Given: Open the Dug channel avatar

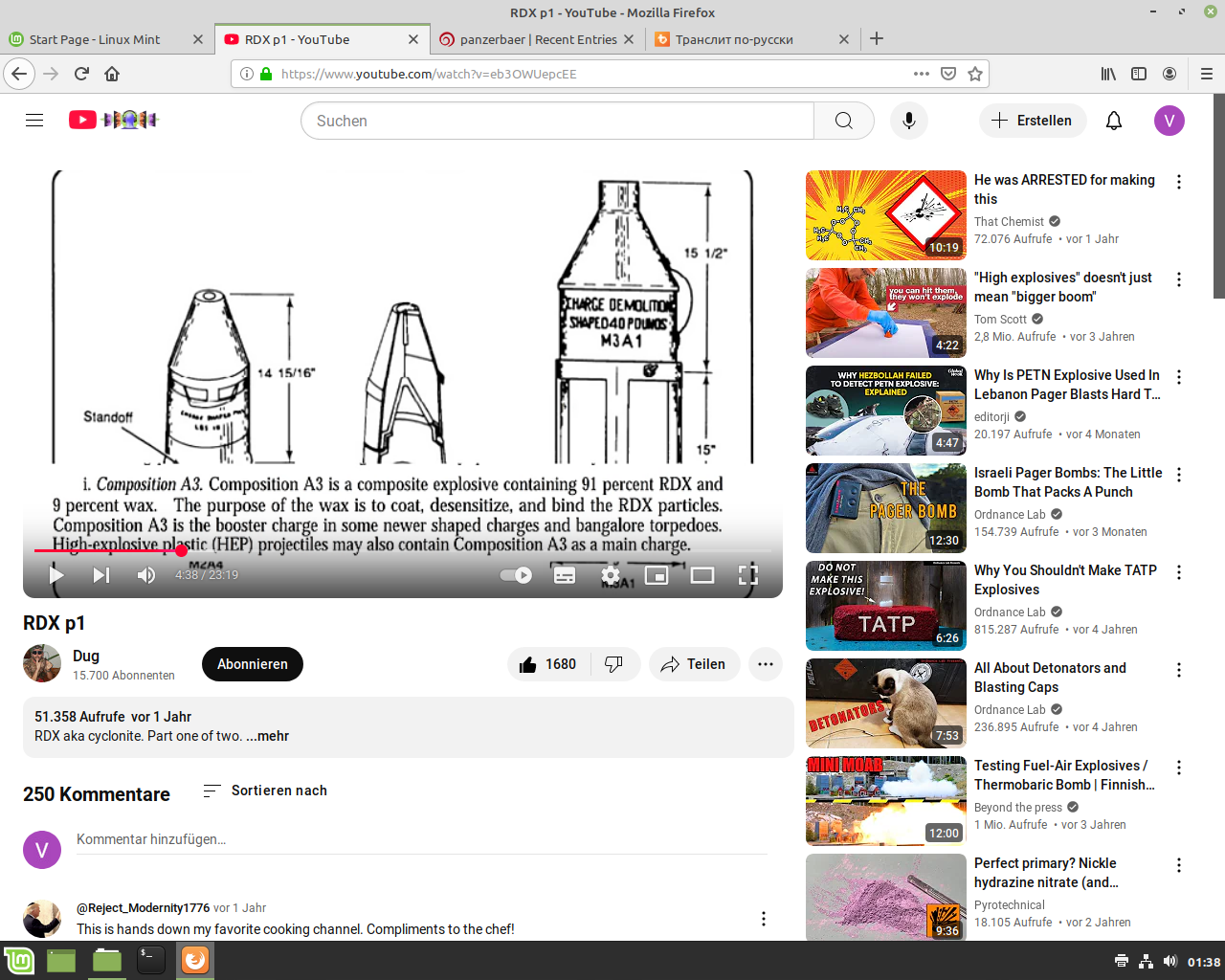Looking at the screenshot, I should coord(42,664).
